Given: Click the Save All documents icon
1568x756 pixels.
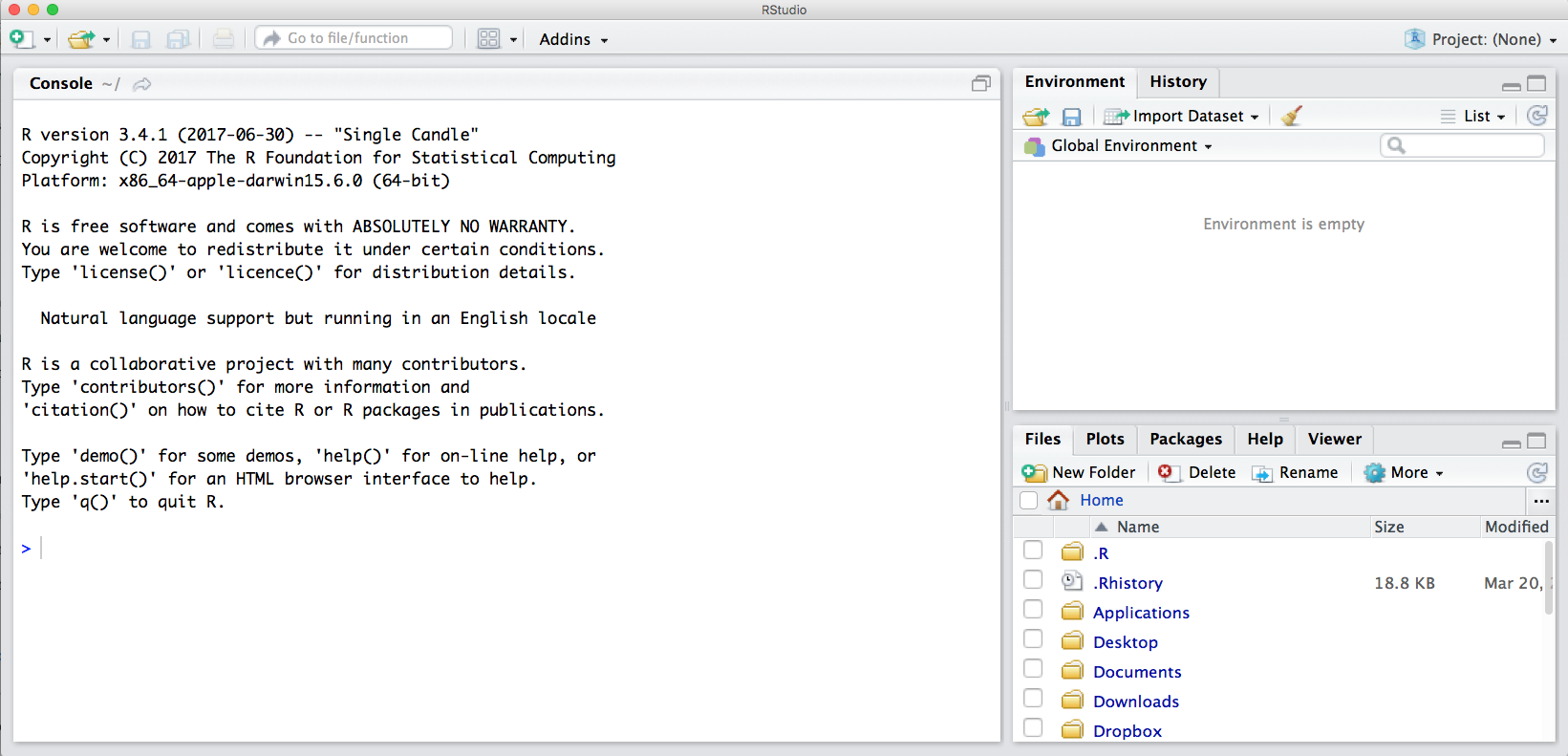Looking at the screenshot, I should click(x=178, y=39).
